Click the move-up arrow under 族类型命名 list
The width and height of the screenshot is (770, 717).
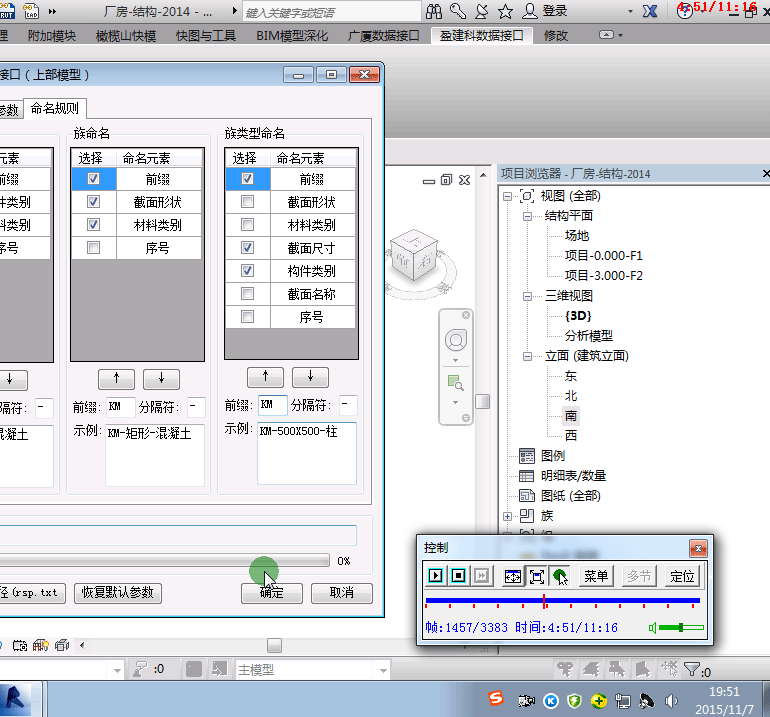point(265,376)
